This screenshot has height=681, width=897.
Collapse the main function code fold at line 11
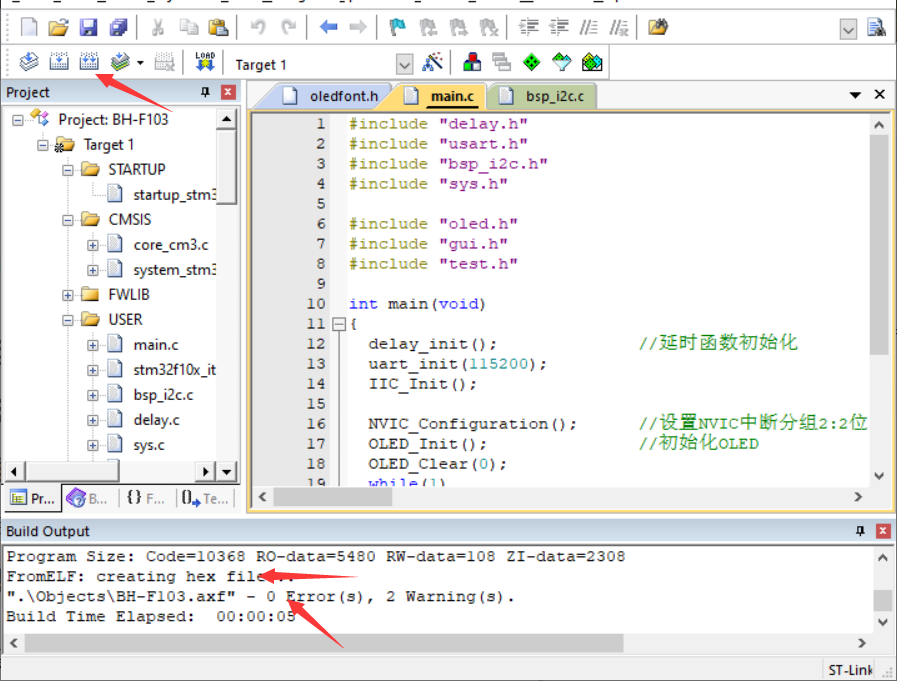click(339, 324)
